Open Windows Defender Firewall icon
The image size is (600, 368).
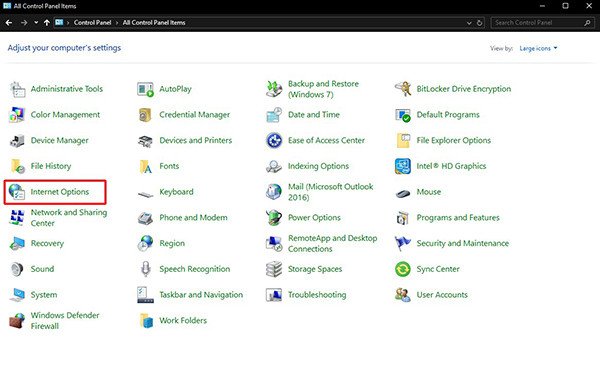point(17,321)
